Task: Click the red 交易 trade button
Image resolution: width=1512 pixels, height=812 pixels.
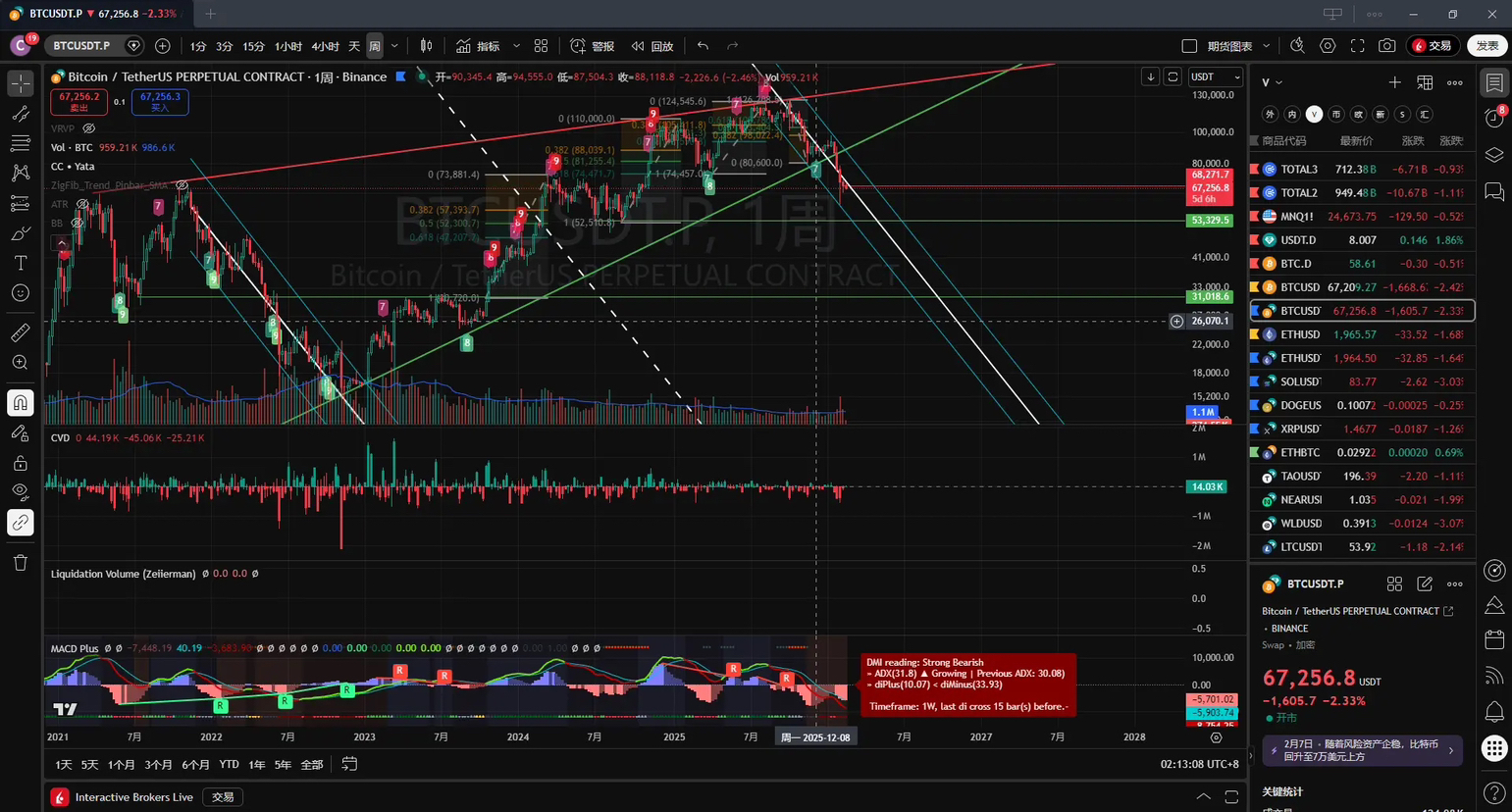Action: click(x=1434, y=46)
